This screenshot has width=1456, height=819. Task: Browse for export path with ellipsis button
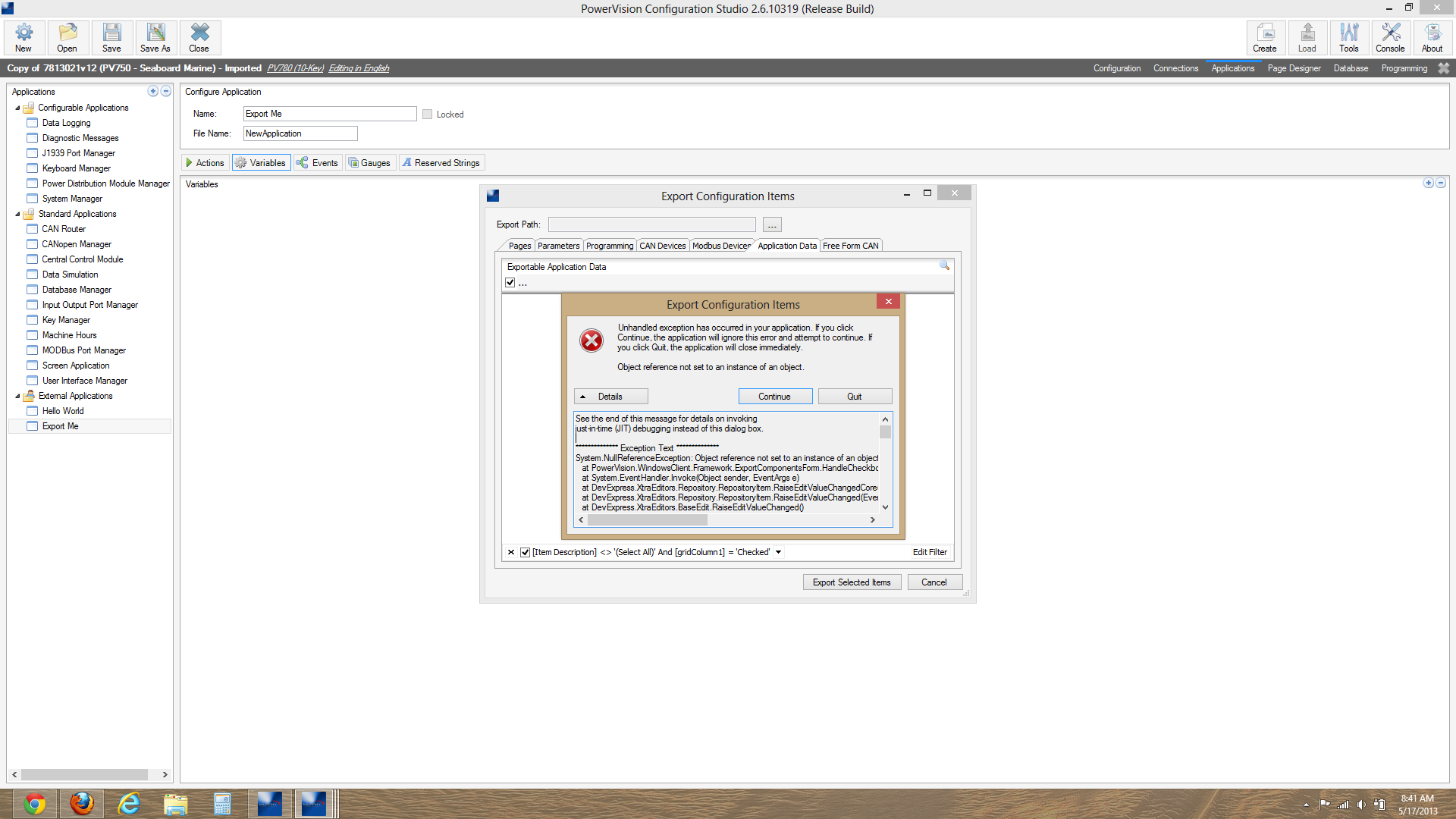772,225
